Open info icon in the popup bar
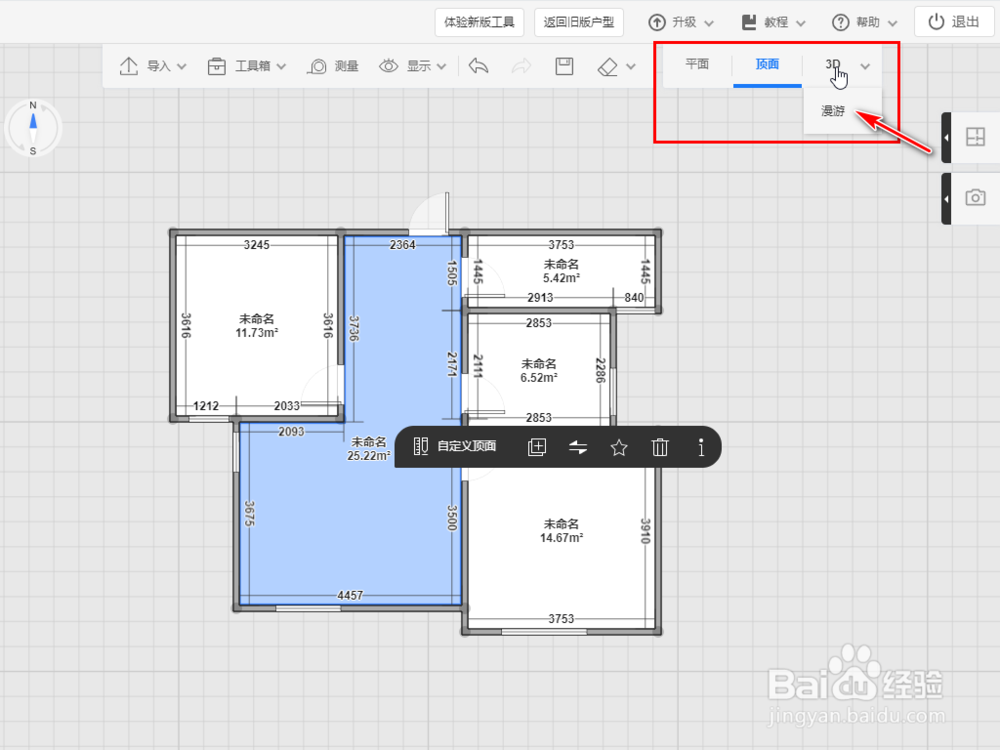This screenshot has height=750, width=1000. coord(701,447)
